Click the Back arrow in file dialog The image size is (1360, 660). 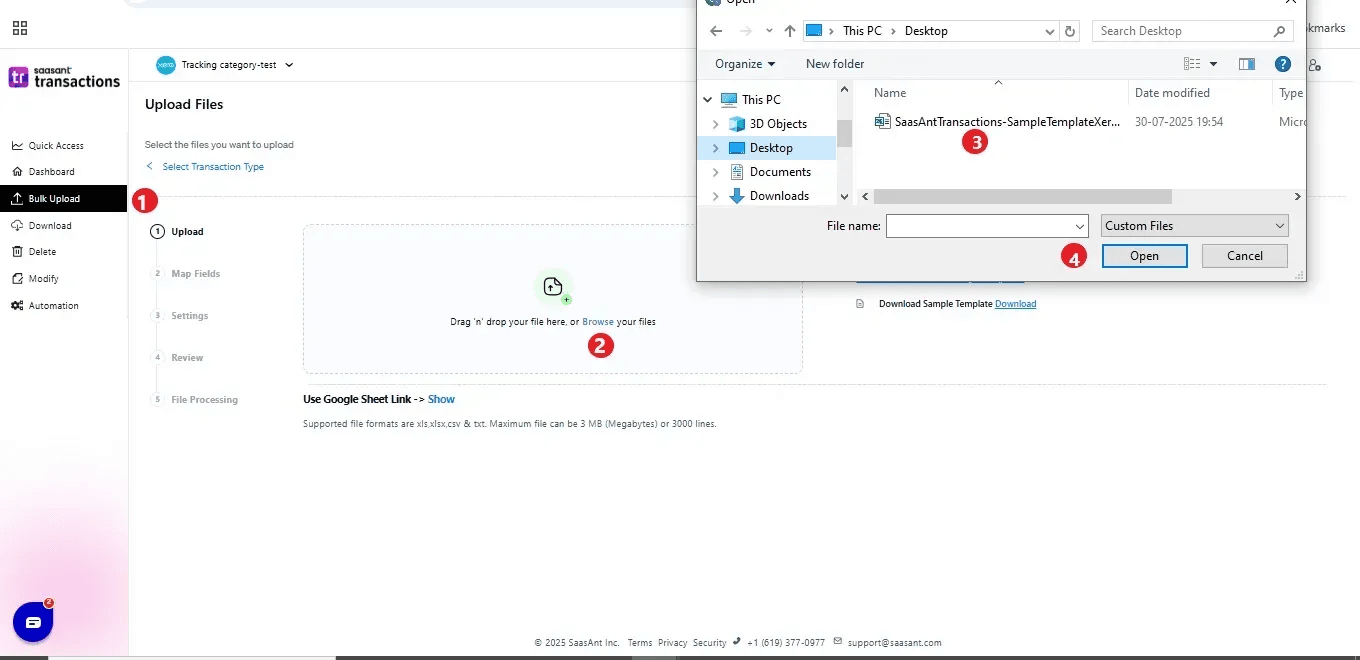click(716, 31)
